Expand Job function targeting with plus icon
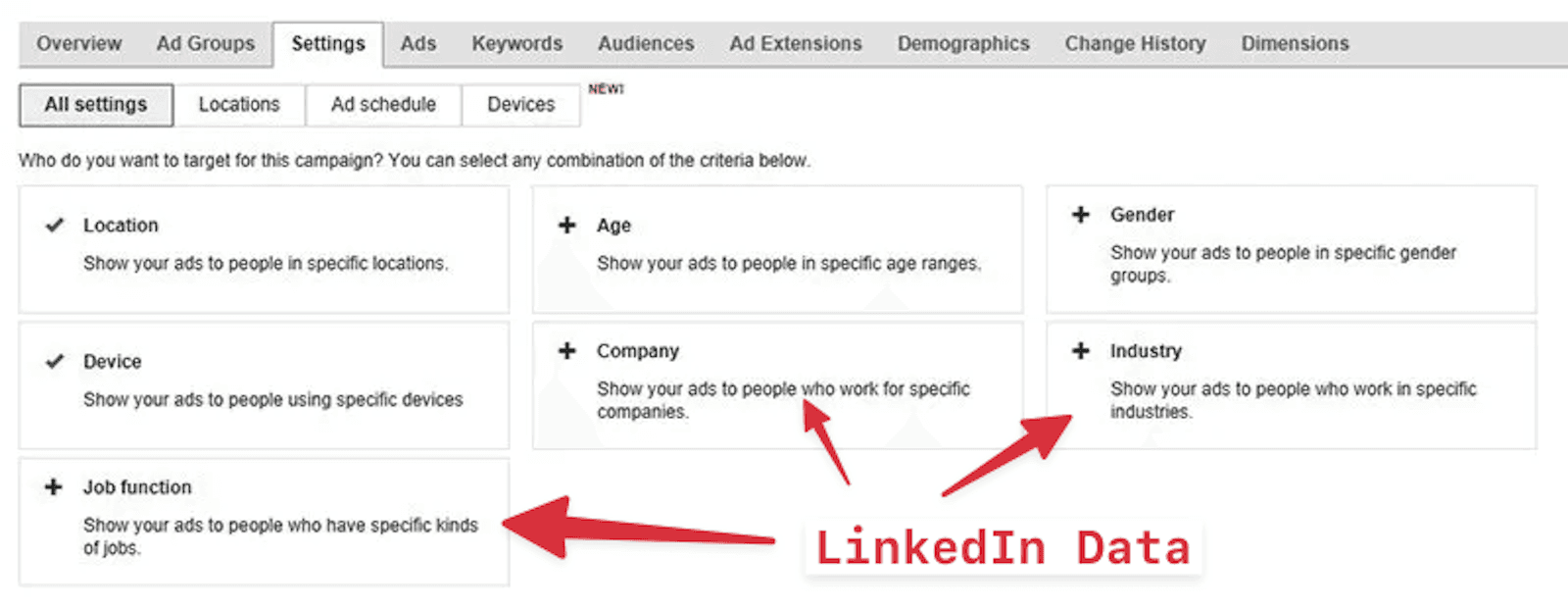Viewport: 1568px width, 609px height. (54, 487)
